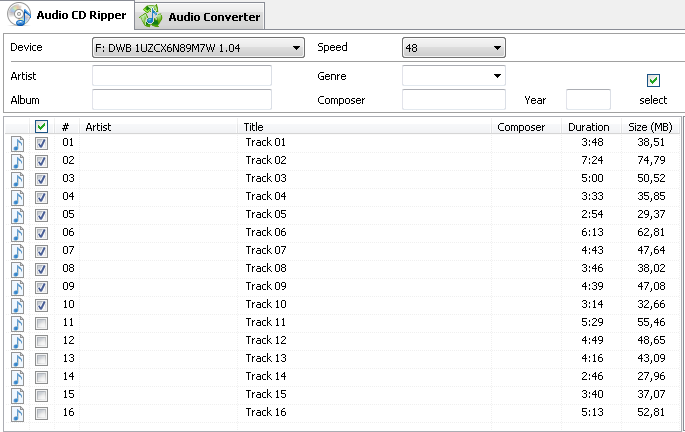685x432 pixels.
Task: Check the checkbox for Track 11
Action: 42,324
